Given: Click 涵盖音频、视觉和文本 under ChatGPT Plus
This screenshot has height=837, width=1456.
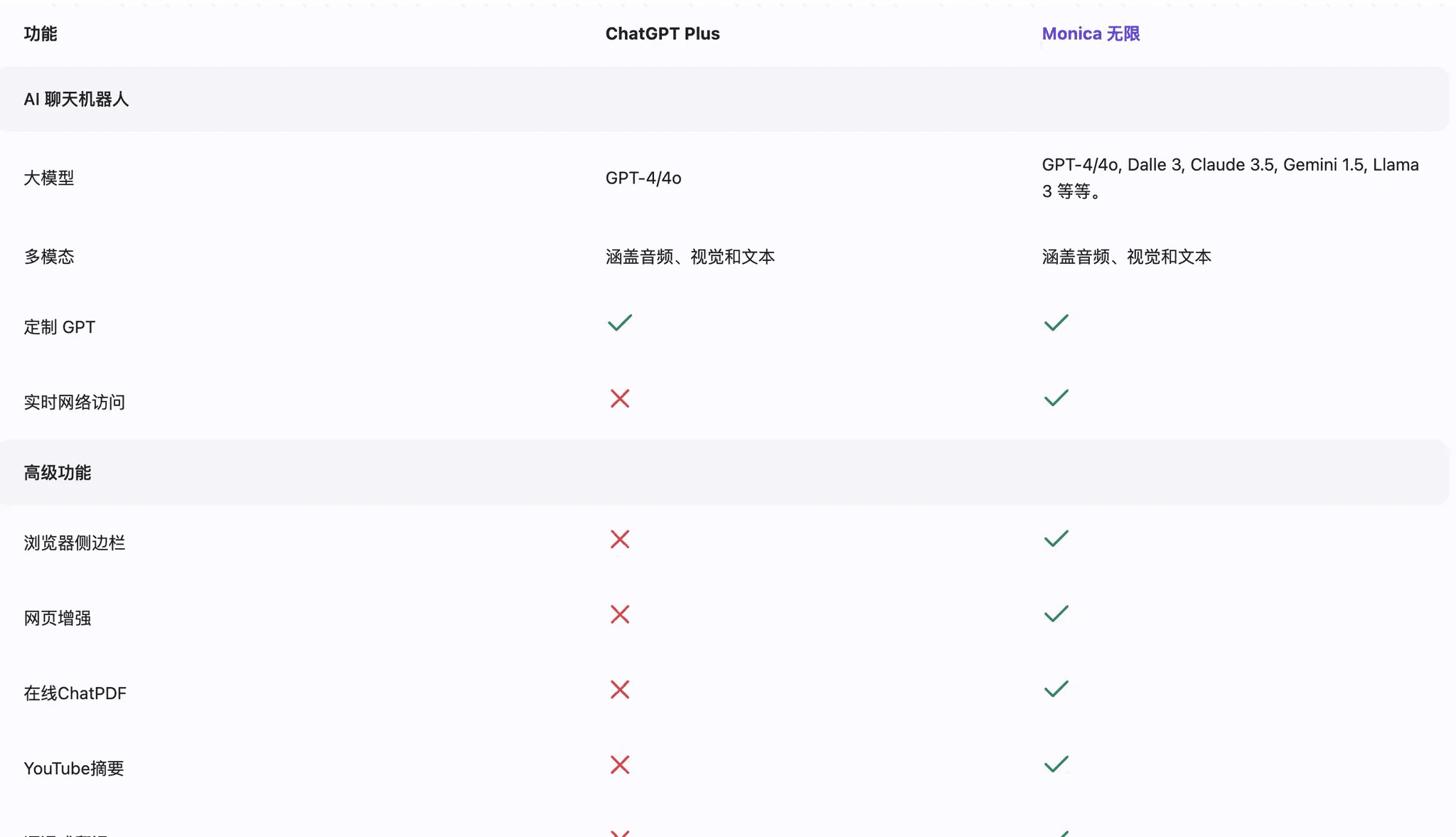Looking at the screenshot, I should (x=690, y=257).
